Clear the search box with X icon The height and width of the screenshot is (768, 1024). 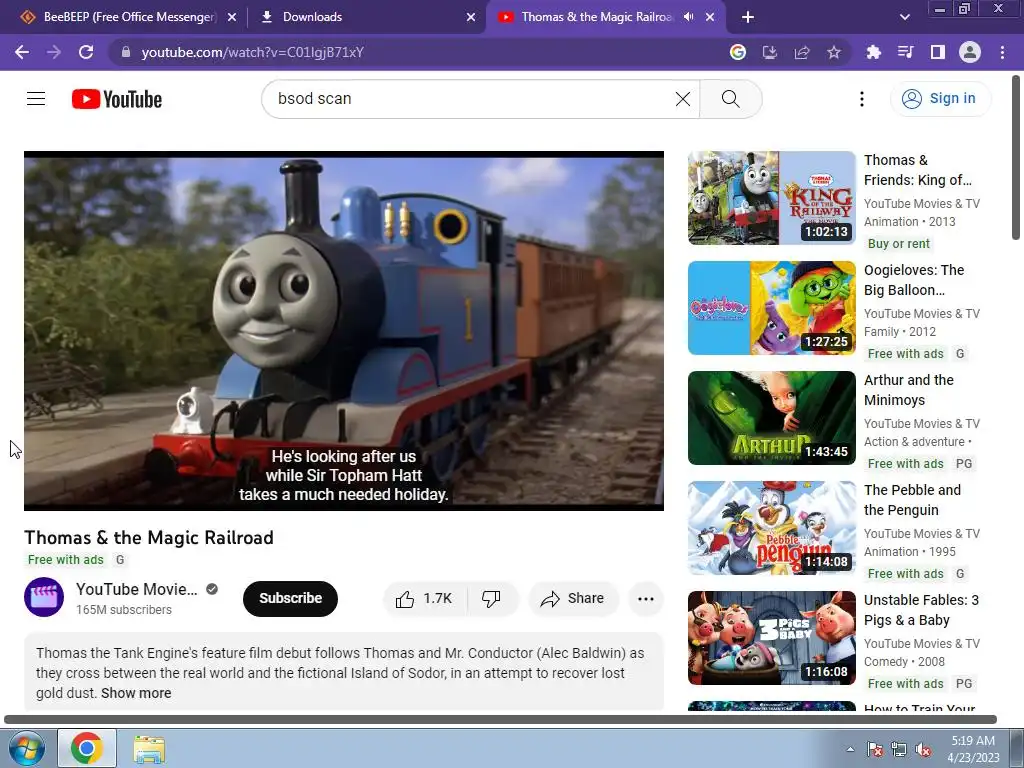tap(682, 99)
